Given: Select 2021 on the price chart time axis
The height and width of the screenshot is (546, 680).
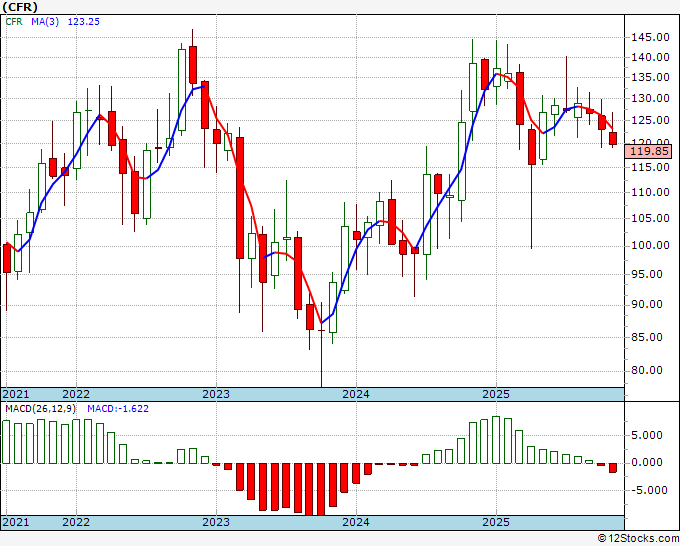Looking at the screenshot, I should pos(16,394).
